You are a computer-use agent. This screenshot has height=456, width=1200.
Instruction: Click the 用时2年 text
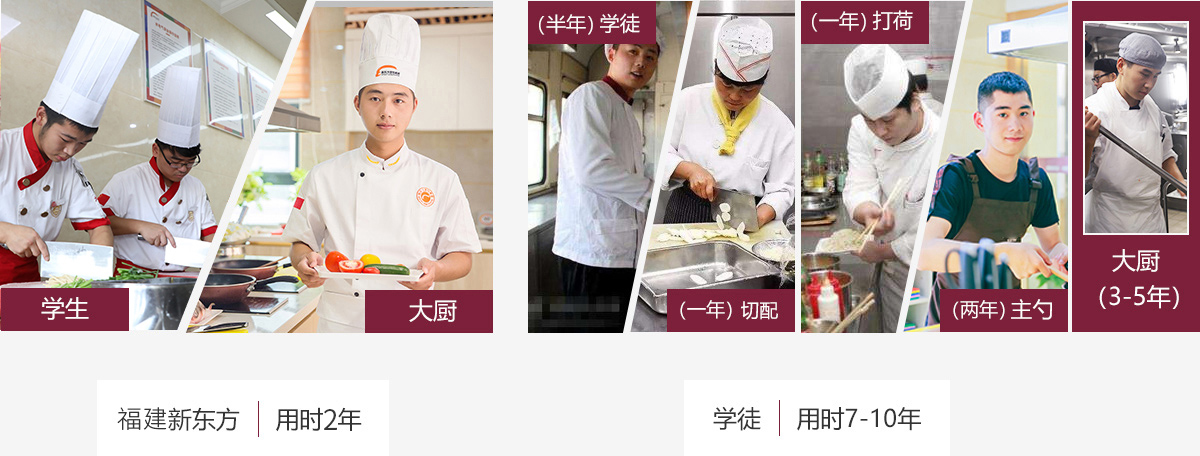pyautogui.click(x=318, y=419)
